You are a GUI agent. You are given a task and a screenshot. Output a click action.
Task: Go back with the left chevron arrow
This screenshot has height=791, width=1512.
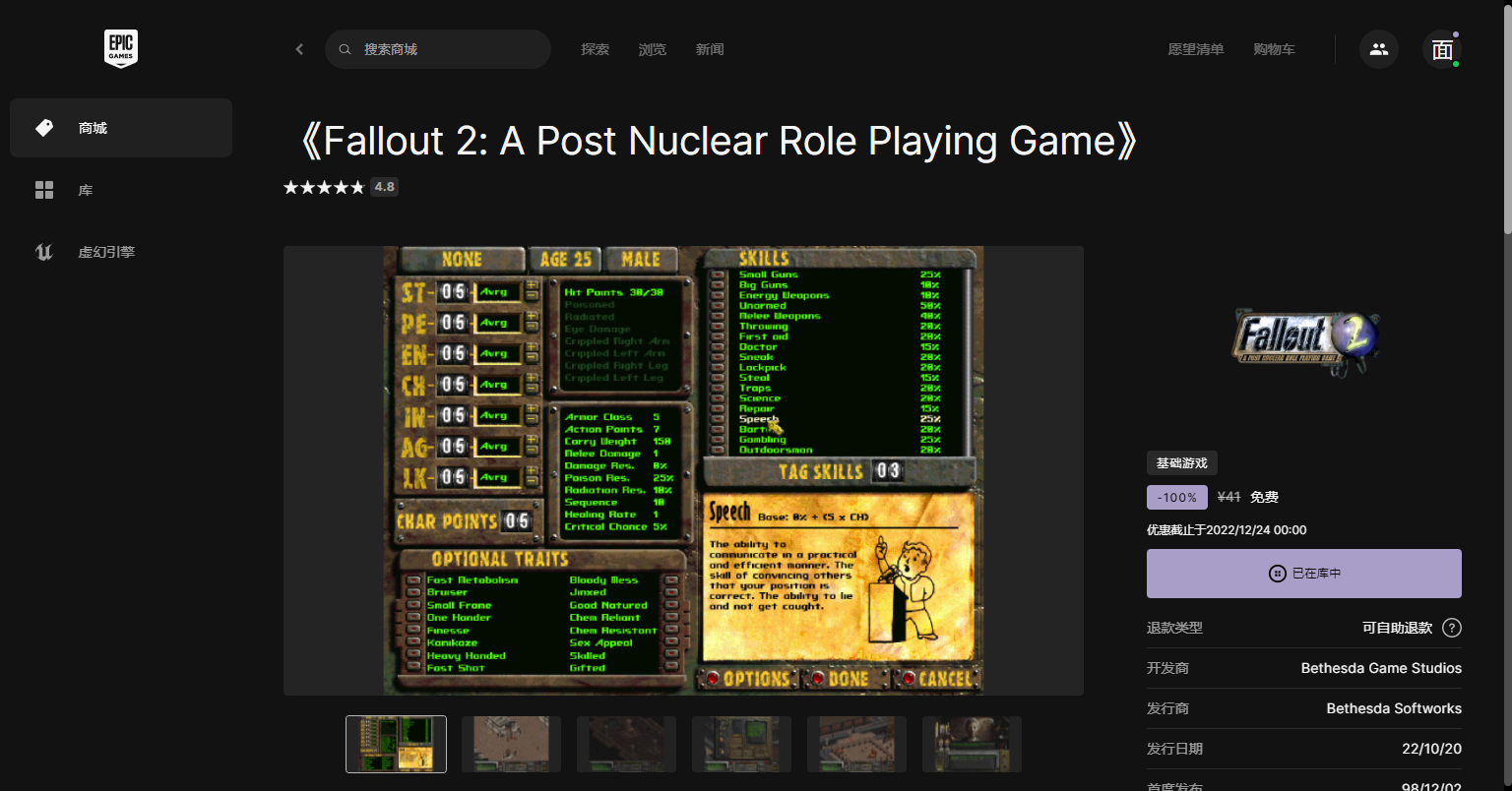pyautogui.click(x=299, y=49)
